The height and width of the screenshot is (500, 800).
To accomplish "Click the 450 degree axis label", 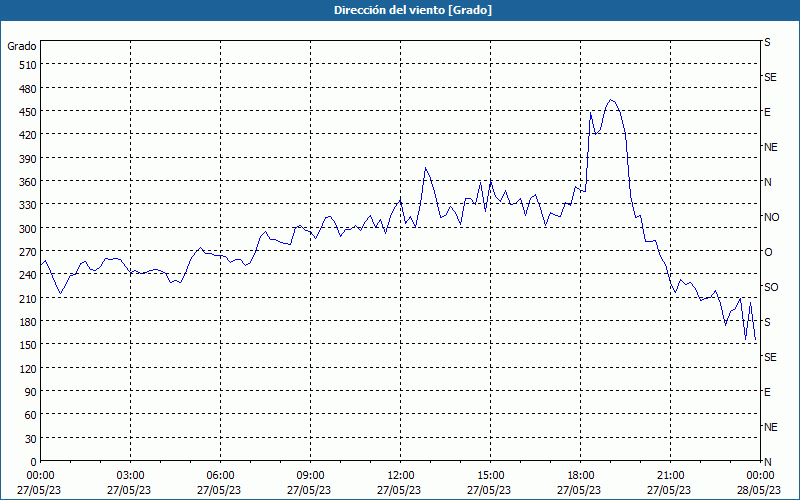I will 28,112.
